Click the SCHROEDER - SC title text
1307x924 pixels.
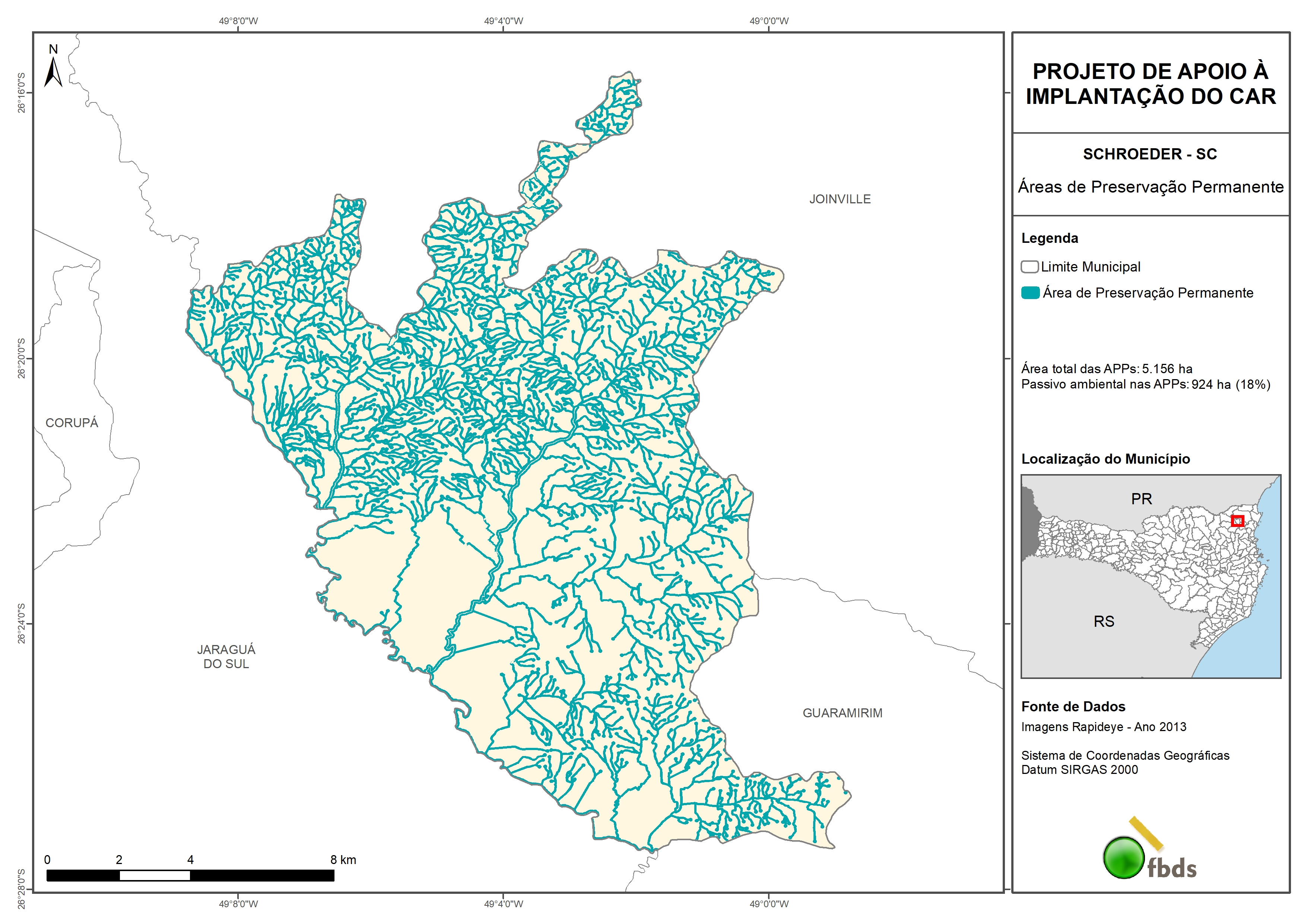[1149, 154]
